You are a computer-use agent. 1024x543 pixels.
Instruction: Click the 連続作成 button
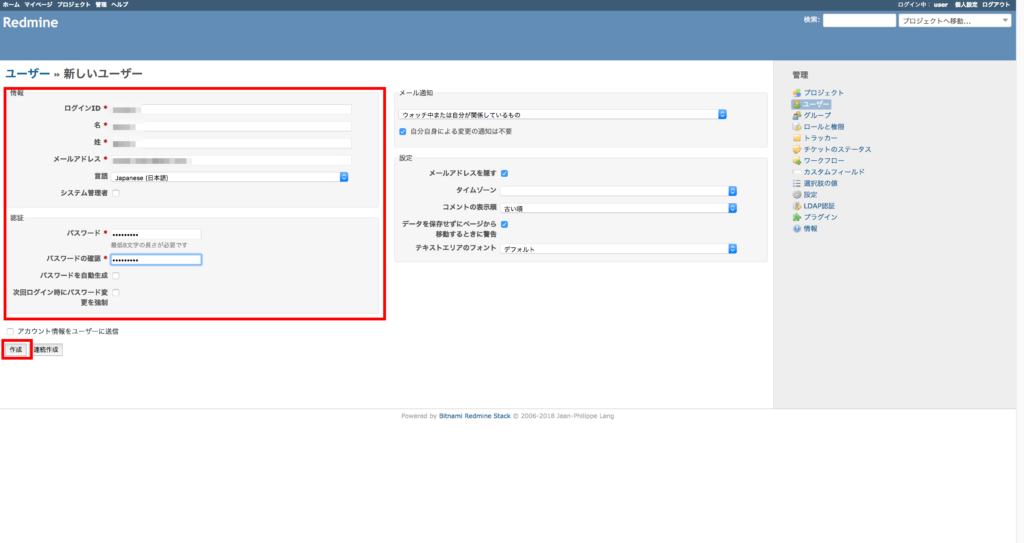(47, 350)
